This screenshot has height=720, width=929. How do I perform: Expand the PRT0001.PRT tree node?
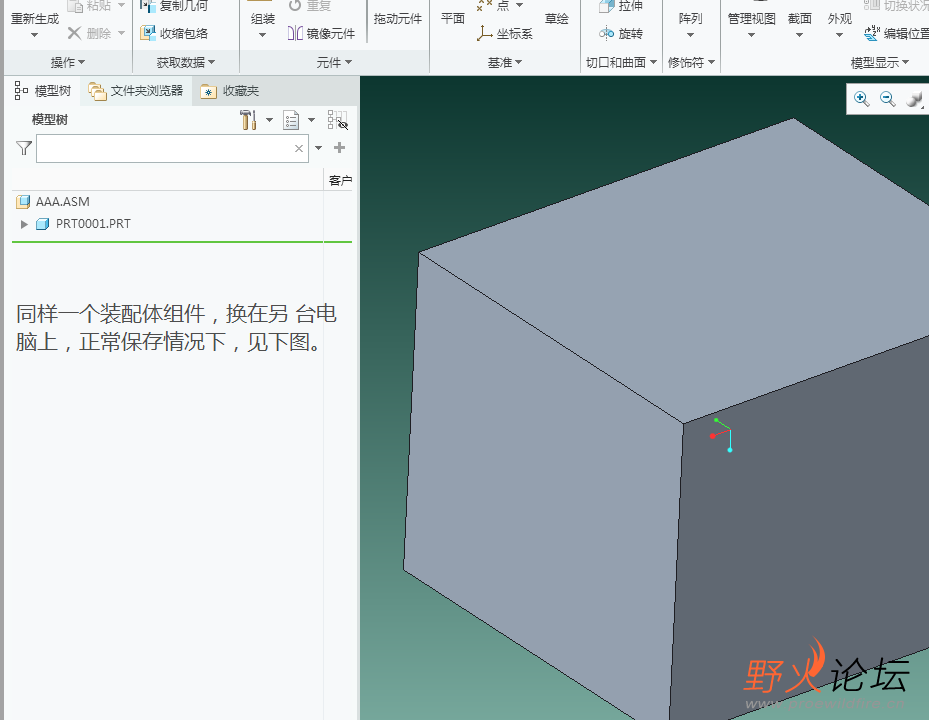coord(24,224)
